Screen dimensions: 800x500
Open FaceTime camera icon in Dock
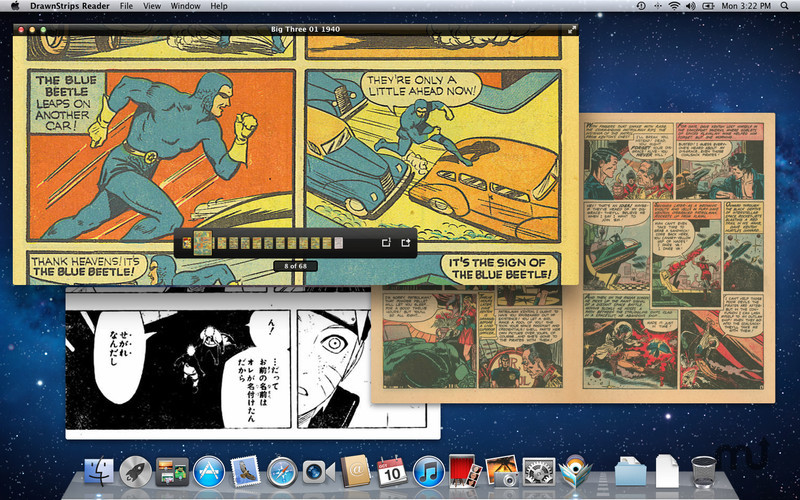pyautogui.click(x=319, y=471)
